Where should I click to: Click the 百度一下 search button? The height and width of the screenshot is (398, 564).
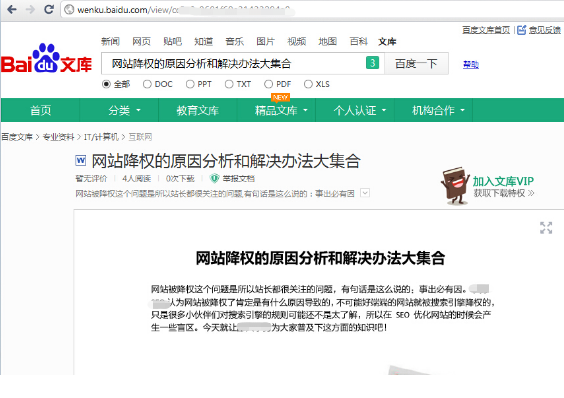click(416, 63)
